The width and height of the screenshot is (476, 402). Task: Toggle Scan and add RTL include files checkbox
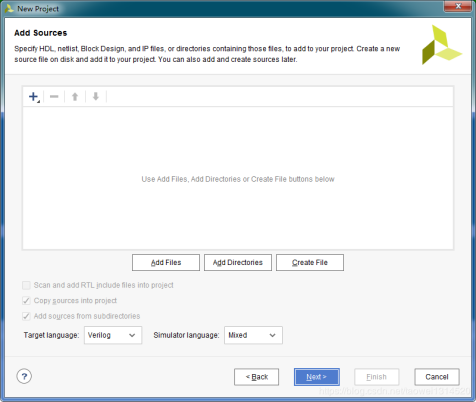coord(26,285)
